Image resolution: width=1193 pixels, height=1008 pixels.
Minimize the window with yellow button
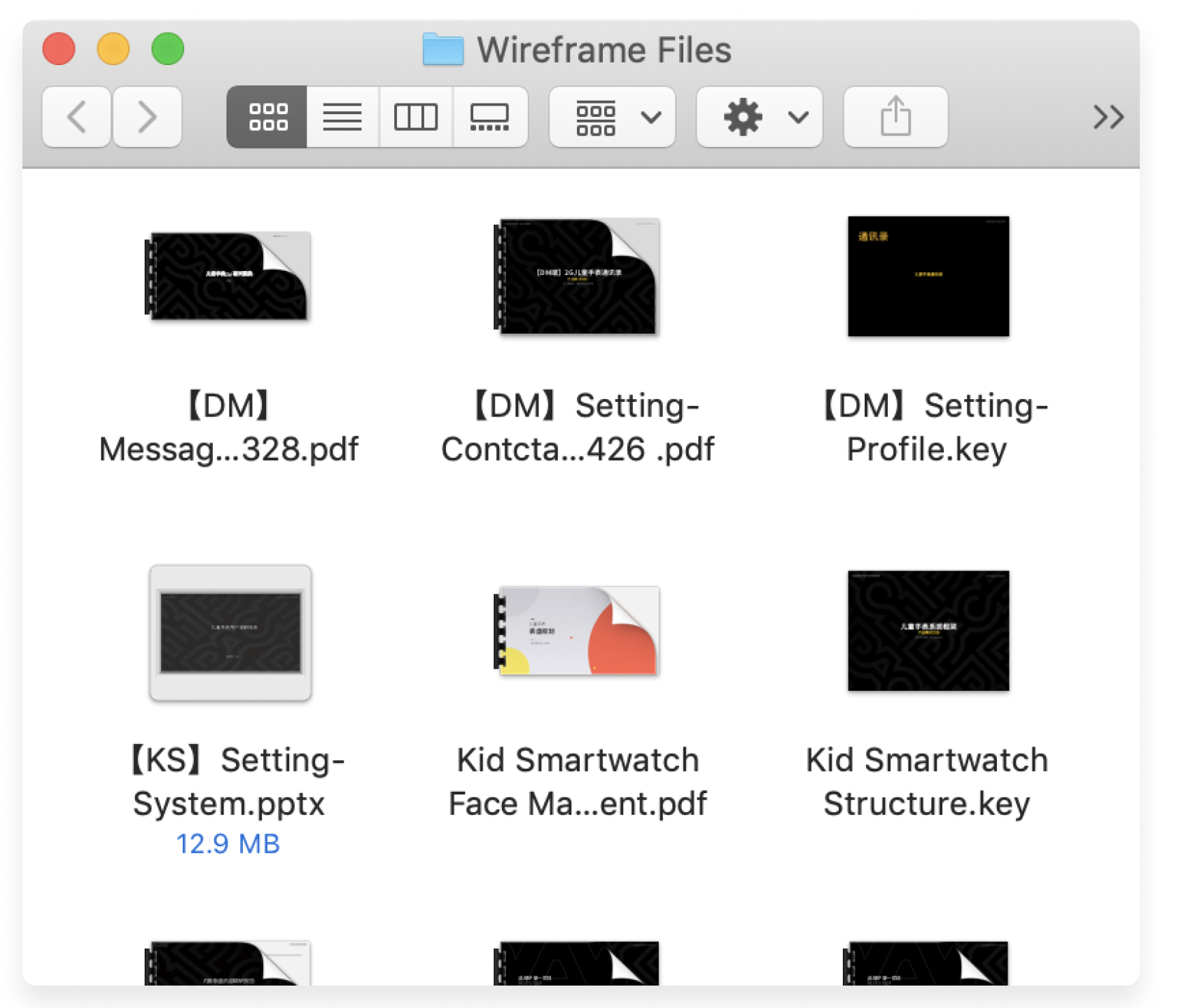113,49
